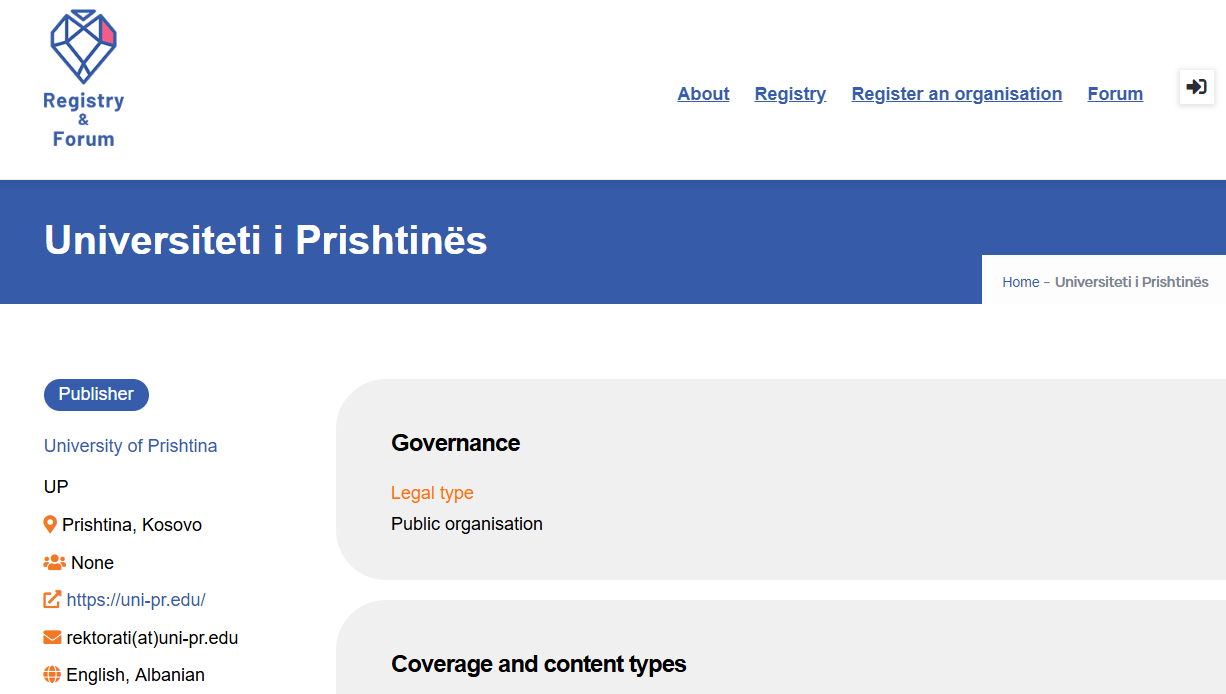Screen dimensions: 1226x694
Task: Click the Prishtina, Kosovo location text
Action: click(x=132, y=525)
